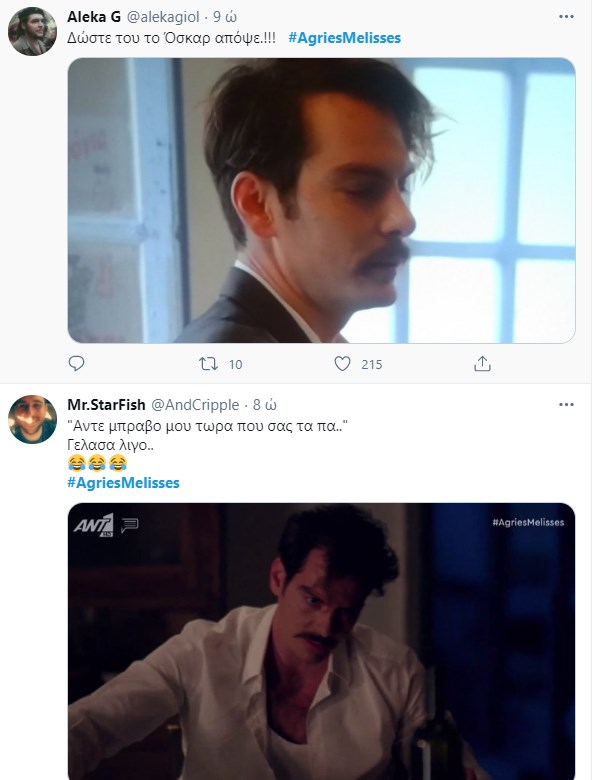Retweet Aleka G's tweet
This screenshot has width=601, height=780.
point(209,364)
